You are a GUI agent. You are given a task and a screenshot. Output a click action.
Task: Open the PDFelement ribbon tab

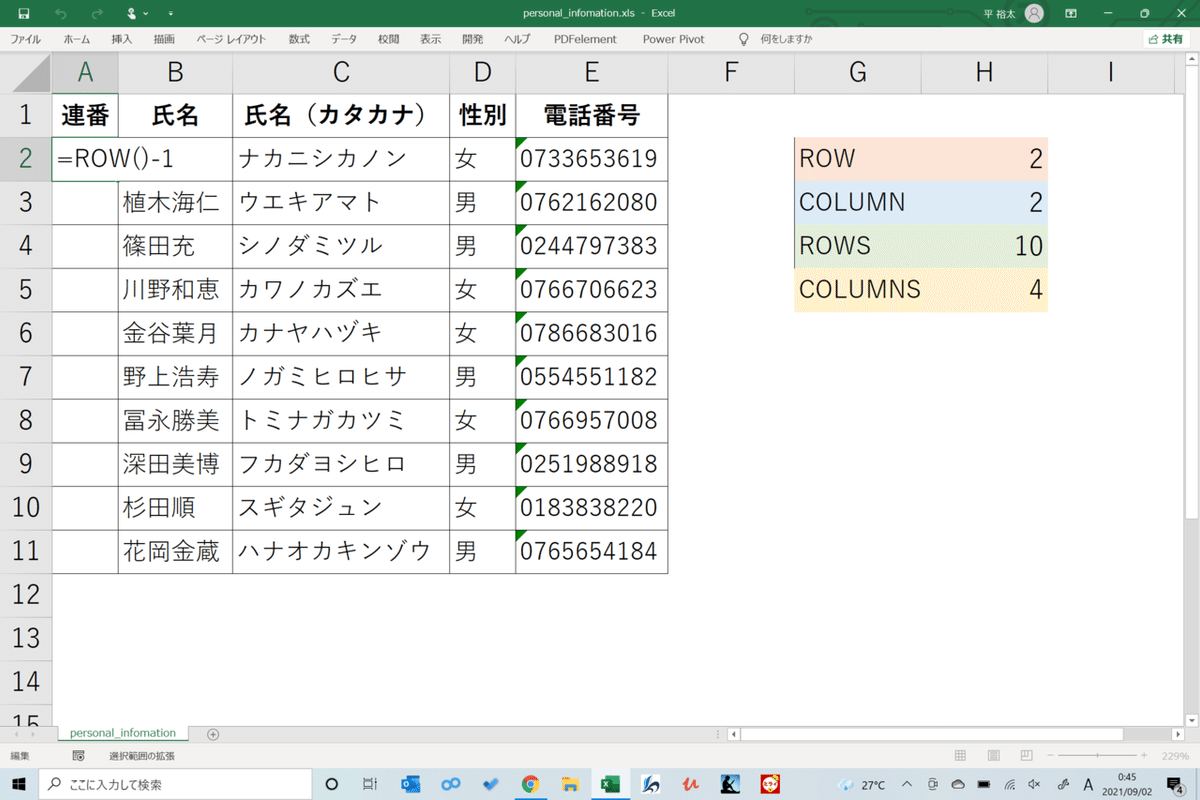point(585,39)
